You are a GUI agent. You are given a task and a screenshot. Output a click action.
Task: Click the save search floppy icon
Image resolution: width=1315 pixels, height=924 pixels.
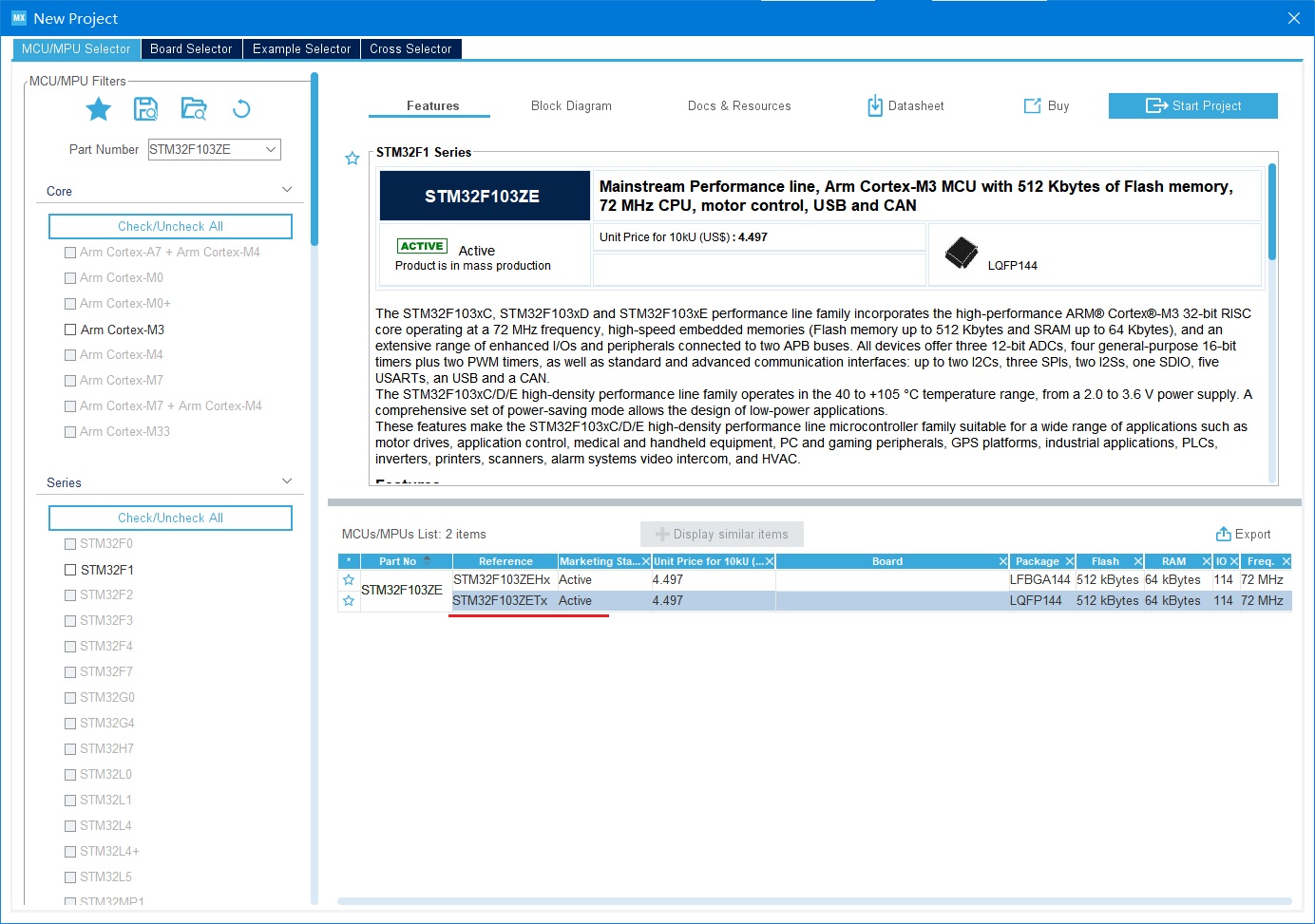tap(145, 109)
